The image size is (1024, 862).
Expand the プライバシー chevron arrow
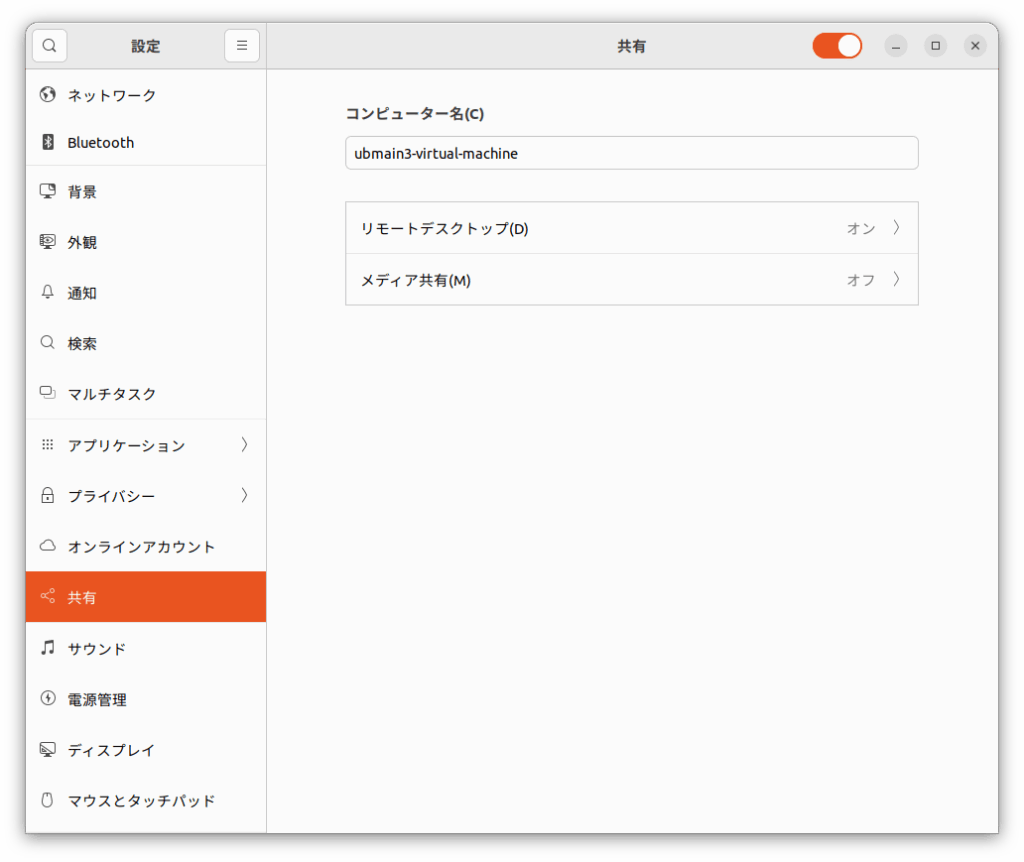(244, 495)
